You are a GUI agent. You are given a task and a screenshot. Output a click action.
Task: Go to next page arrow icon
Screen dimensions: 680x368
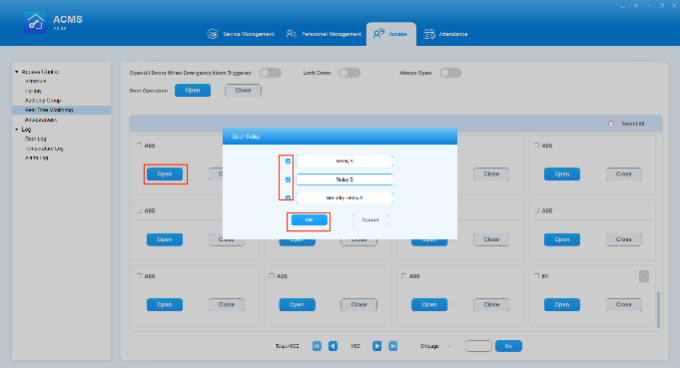[x=377, y=346]
